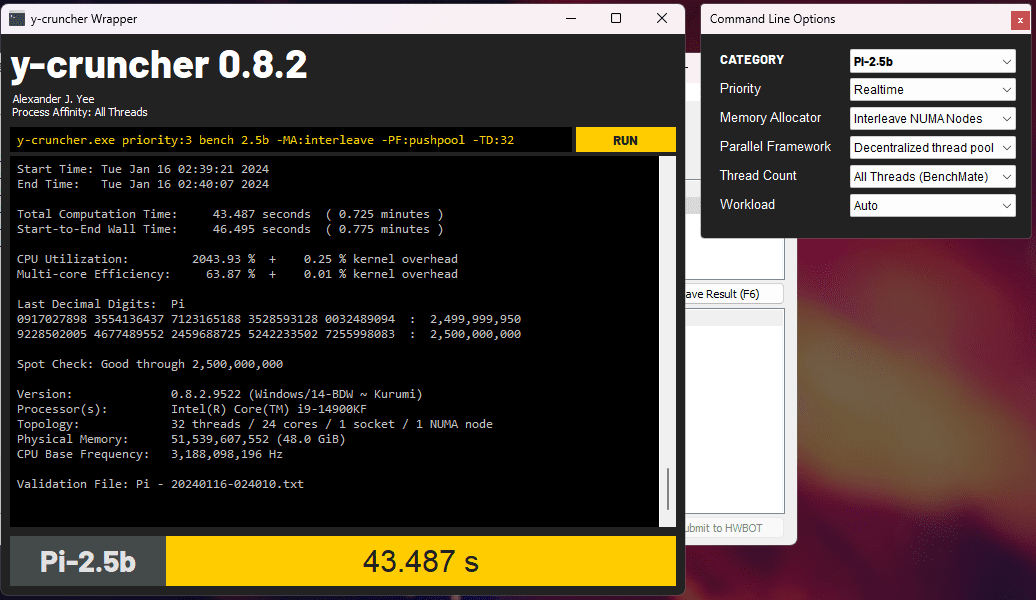Click the output console vertical scrollbar thumb
This screenshot has height=600, width=1036.
[668, 489]
